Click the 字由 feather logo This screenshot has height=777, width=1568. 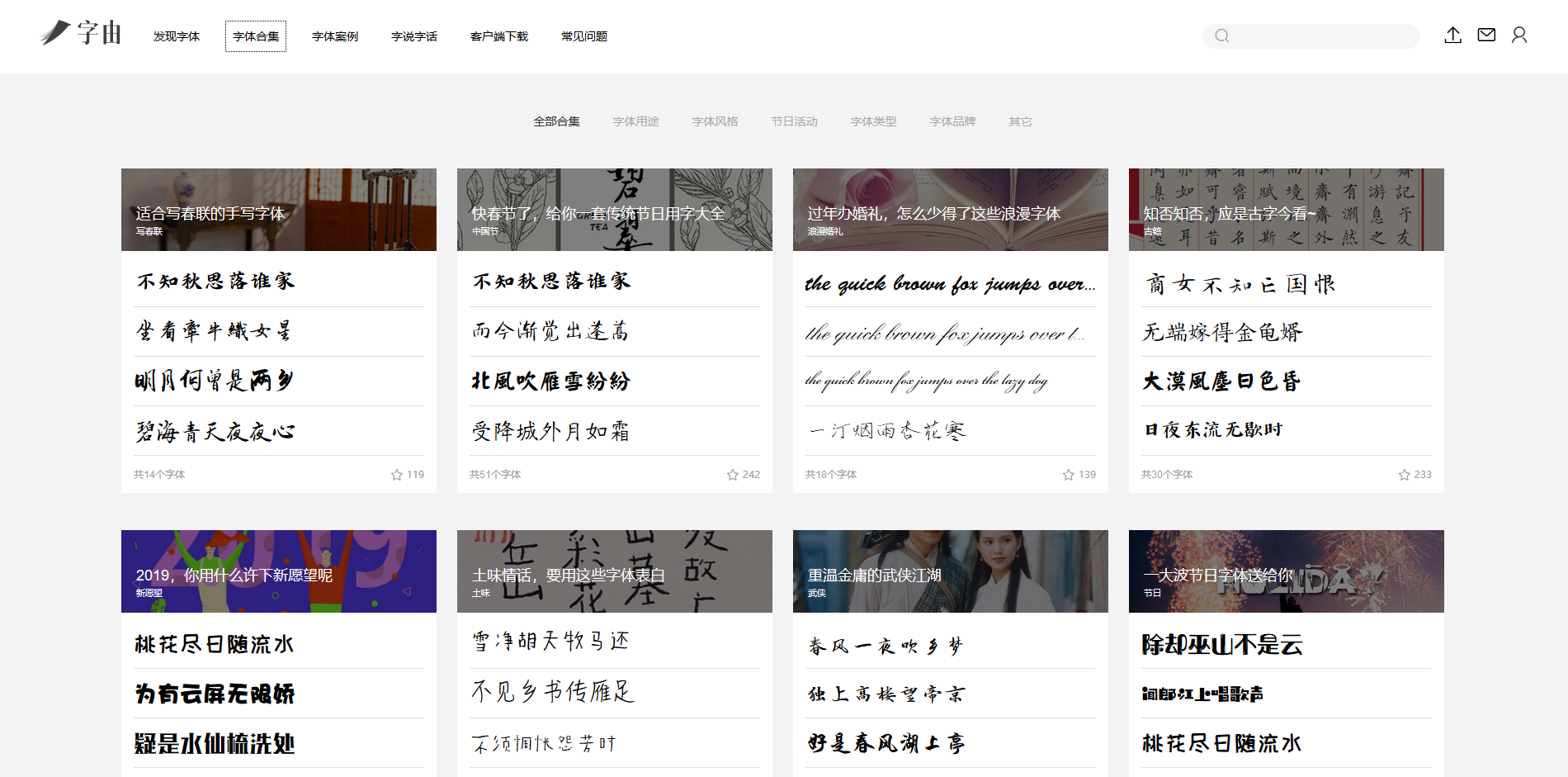[81, 33]
